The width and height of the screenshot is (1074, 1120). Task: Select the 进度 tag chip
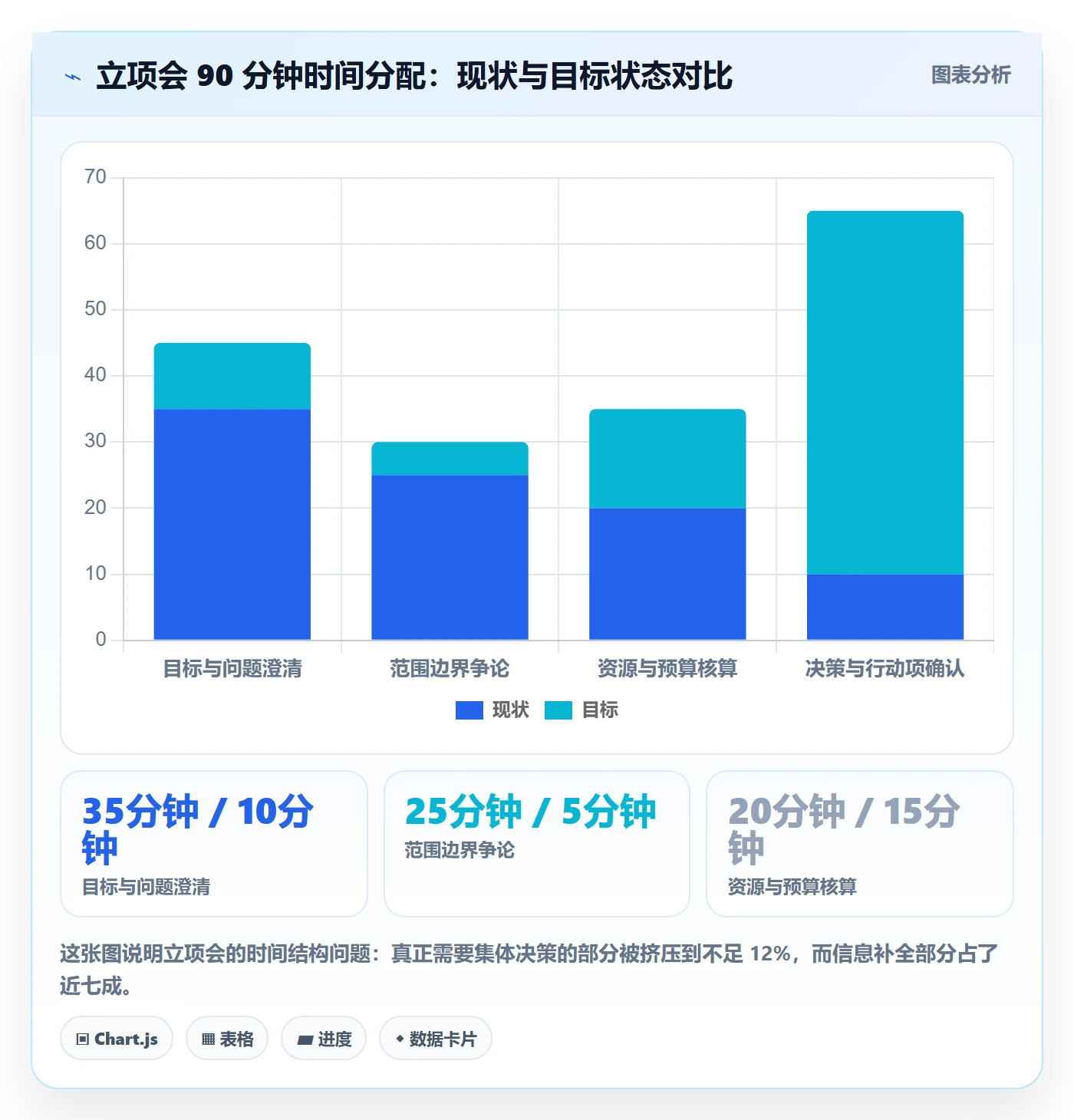pyautogui.click(x=324, y=1039)
